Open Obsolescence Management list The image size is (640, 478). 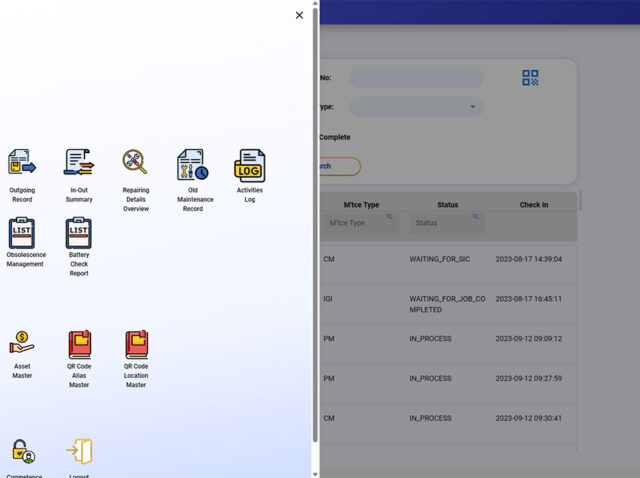click(22, 233)
